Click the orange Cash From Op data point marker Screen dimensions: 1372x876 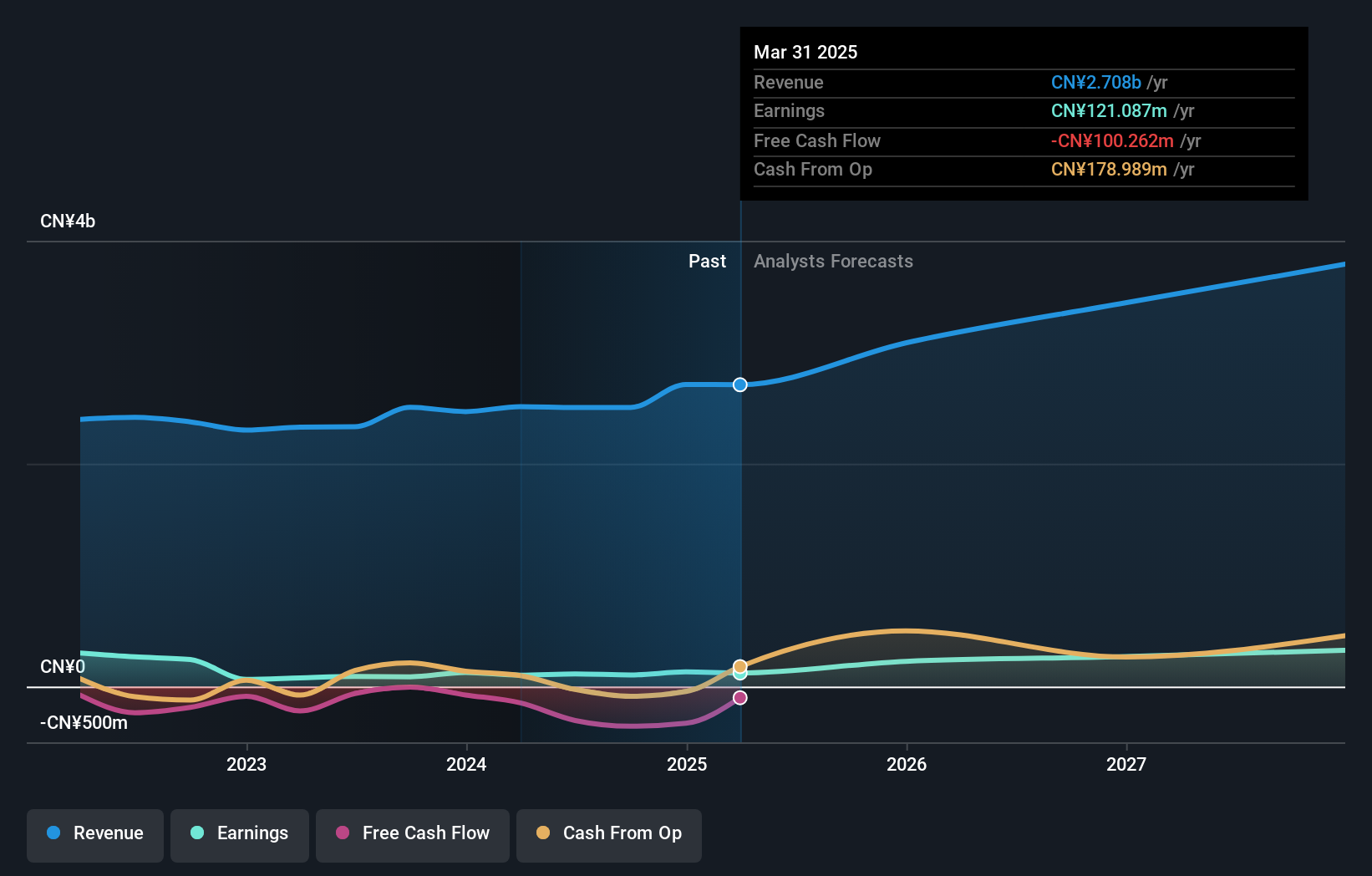tap(740, 666)
